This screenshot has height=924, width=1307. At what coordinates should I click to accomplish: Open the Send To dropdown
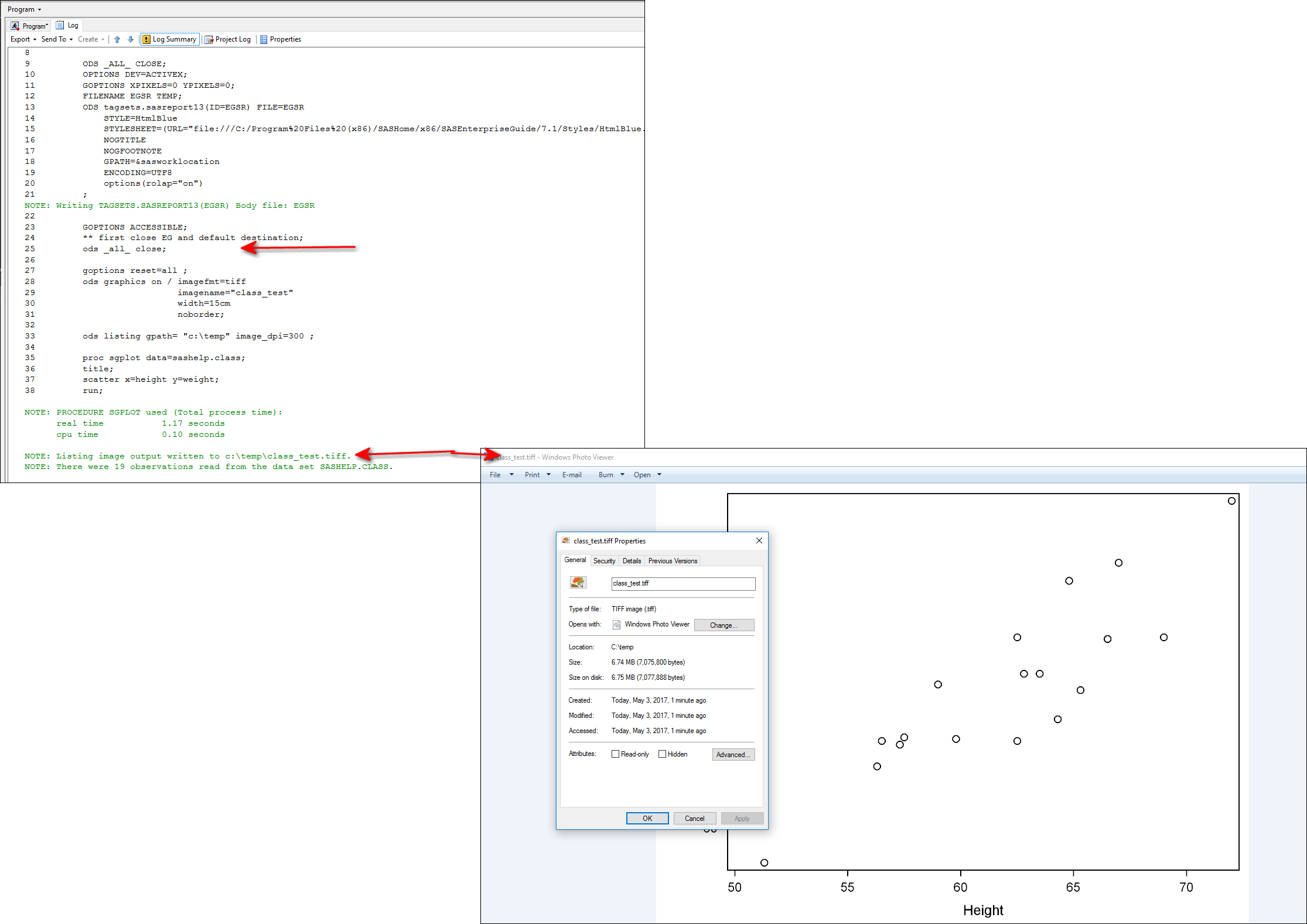point(57,39)
